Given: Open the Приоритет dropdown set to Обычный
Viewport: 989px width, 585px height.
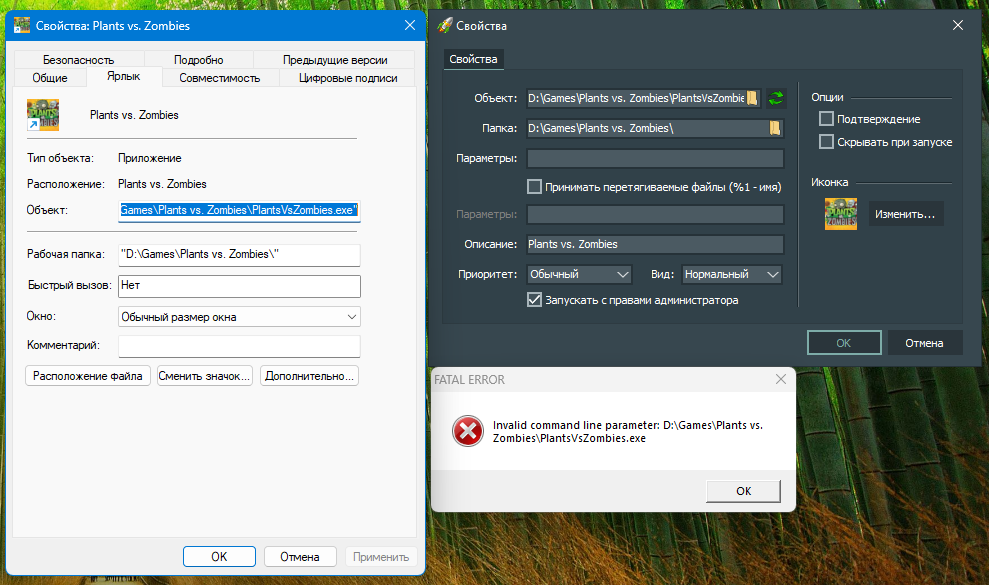Looking at the screenshot, I should point(580,274).
